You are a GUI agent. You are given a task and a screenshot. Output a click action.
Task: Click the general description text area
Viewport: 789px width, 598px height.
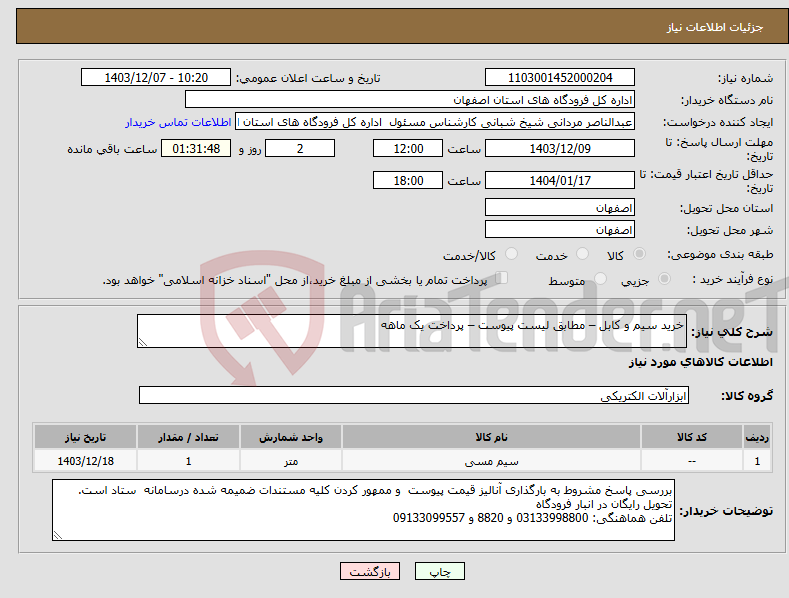(412, 331)
